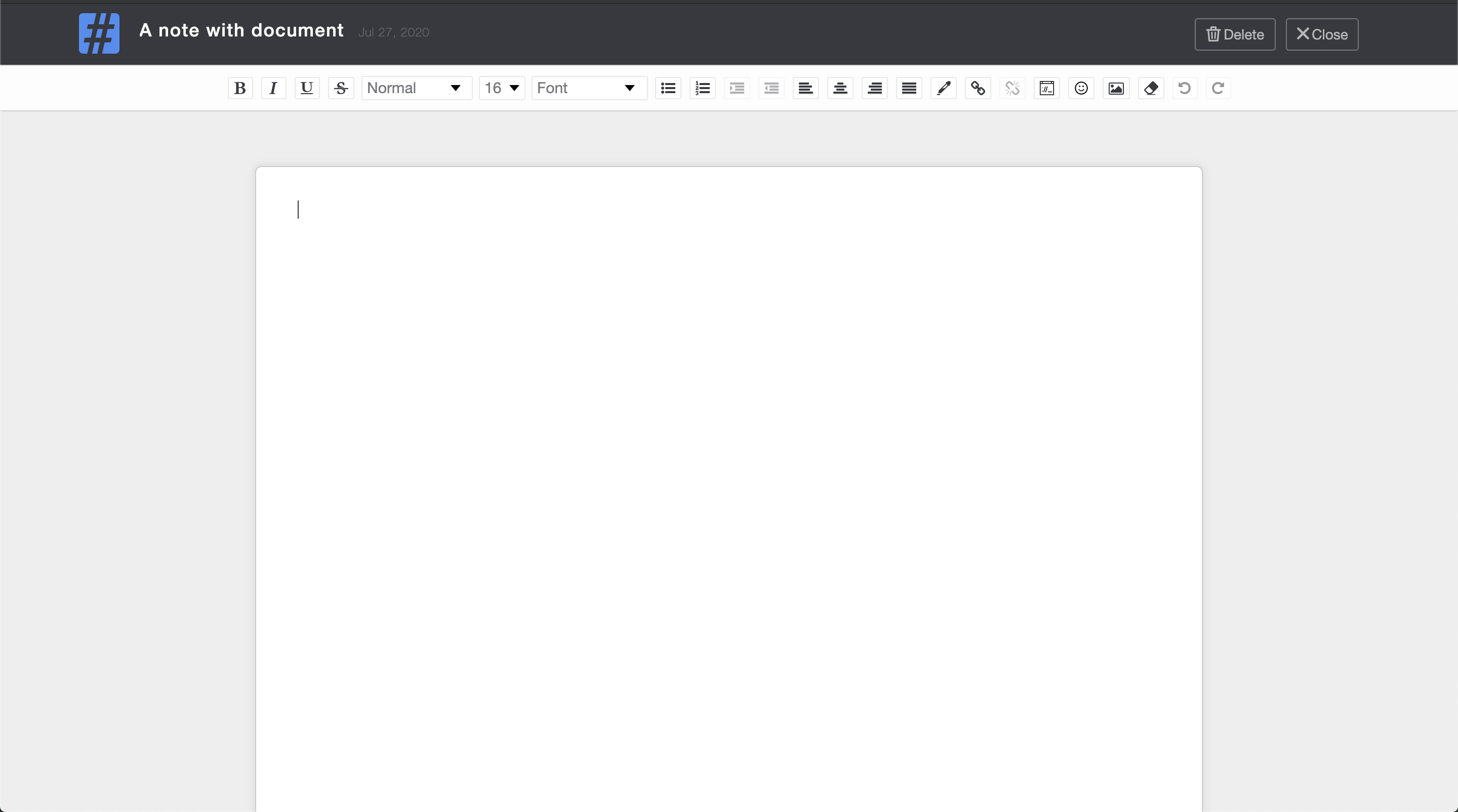Undo the last change
This screenshot has width=1458, height=812.
[1185, 88]
